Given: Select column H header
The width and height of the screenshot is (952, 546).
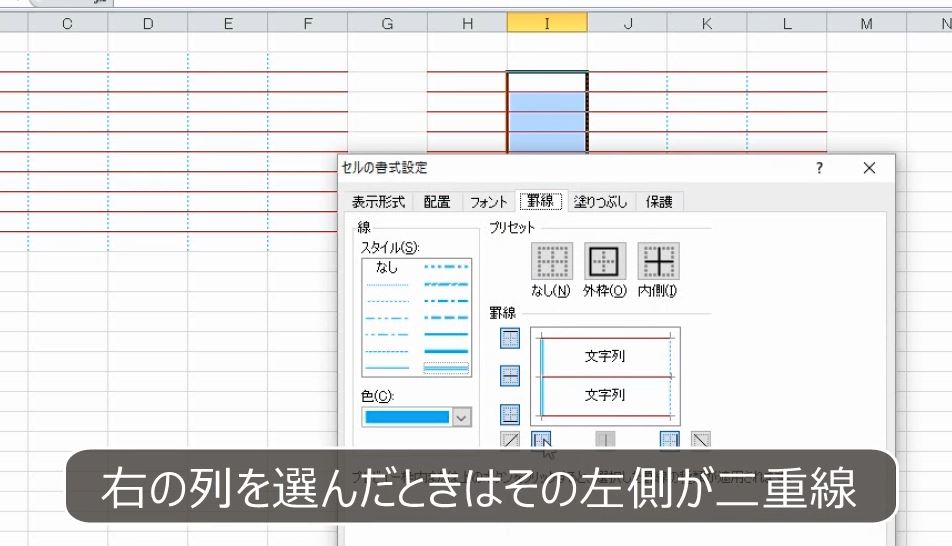Looking at the screenshot, I should point(468,24).
